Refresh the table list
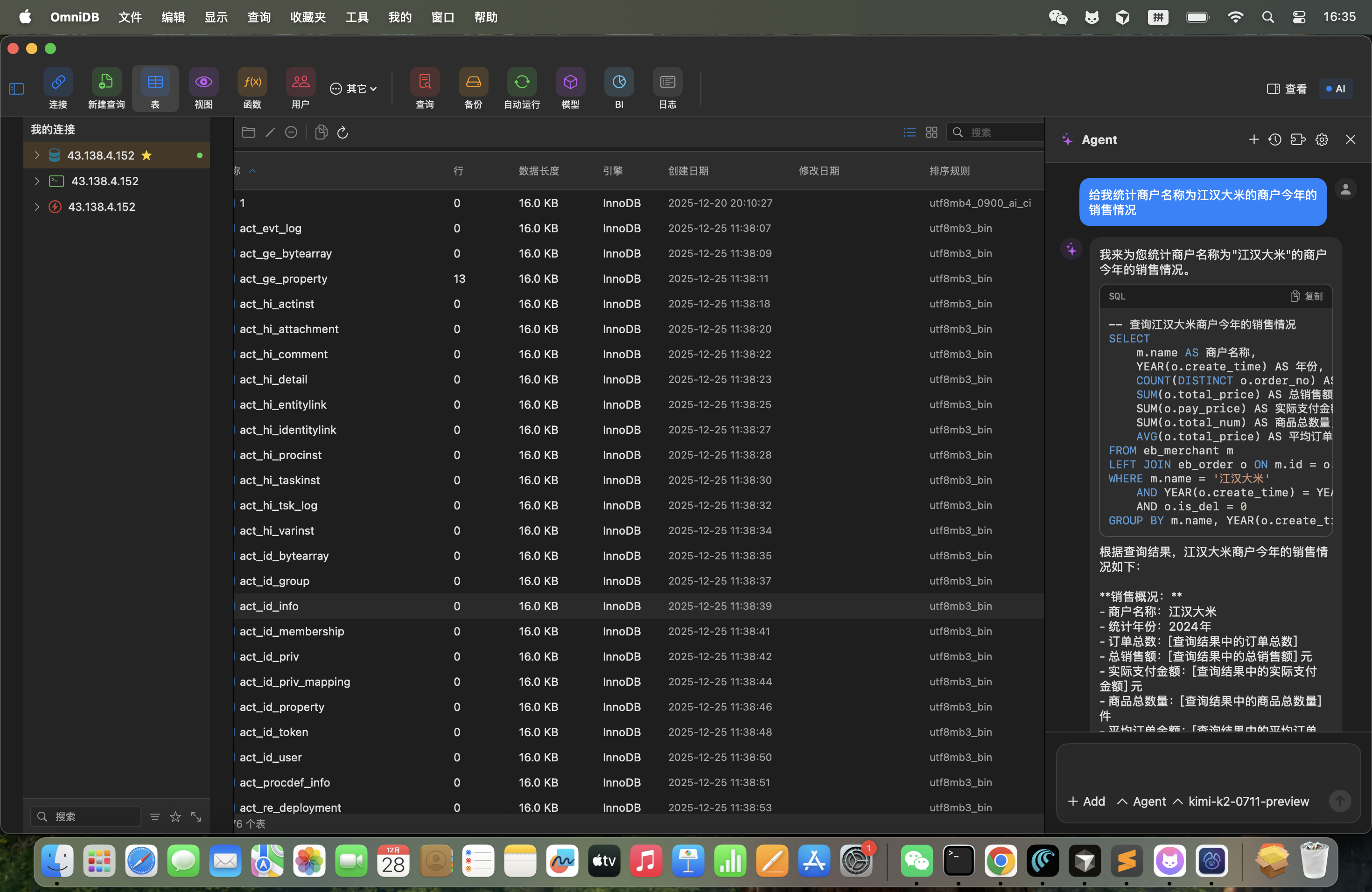 [x=343, y=132]
